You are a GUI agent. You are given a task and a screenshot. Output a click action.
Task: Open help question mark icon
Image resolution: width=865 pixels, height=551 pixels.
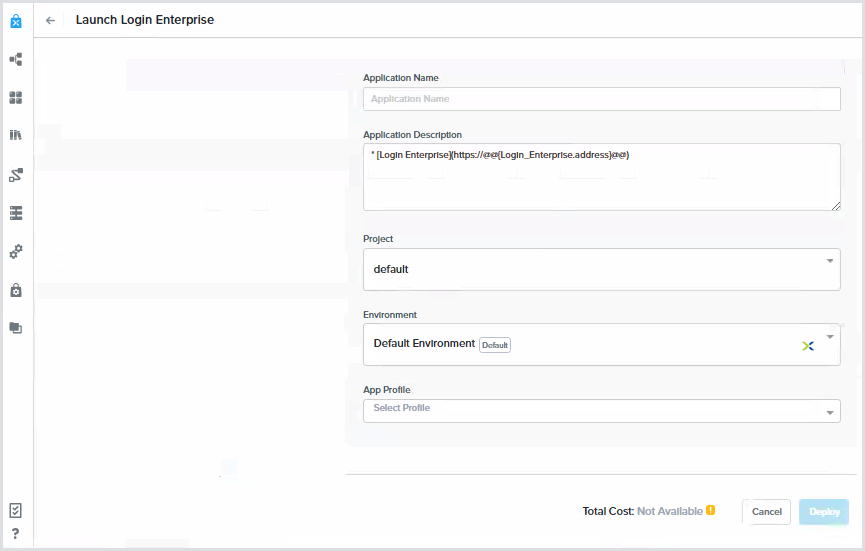16,533
